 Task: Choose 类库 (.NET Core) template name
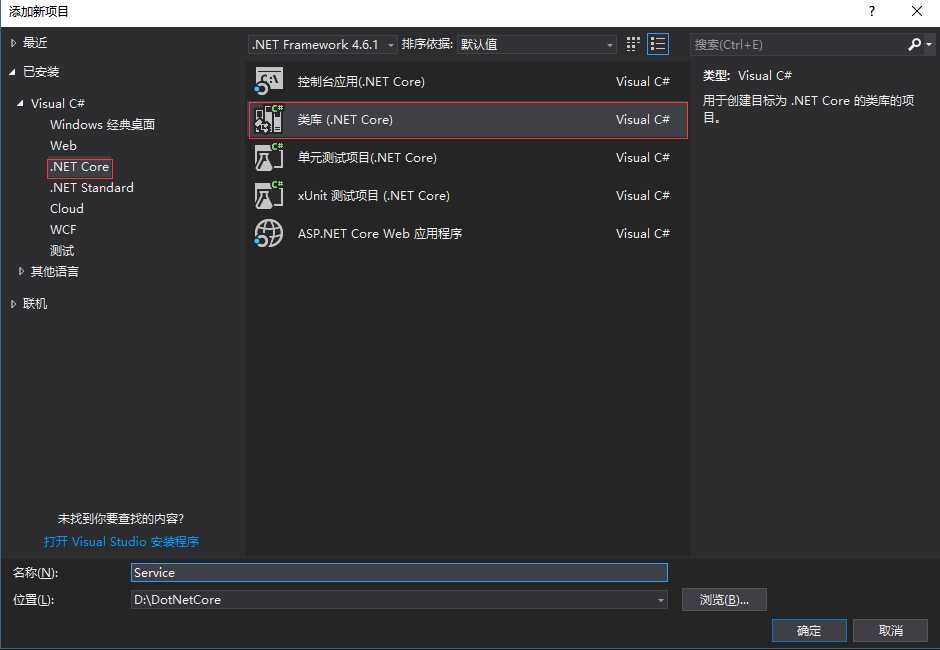(345, 119)
